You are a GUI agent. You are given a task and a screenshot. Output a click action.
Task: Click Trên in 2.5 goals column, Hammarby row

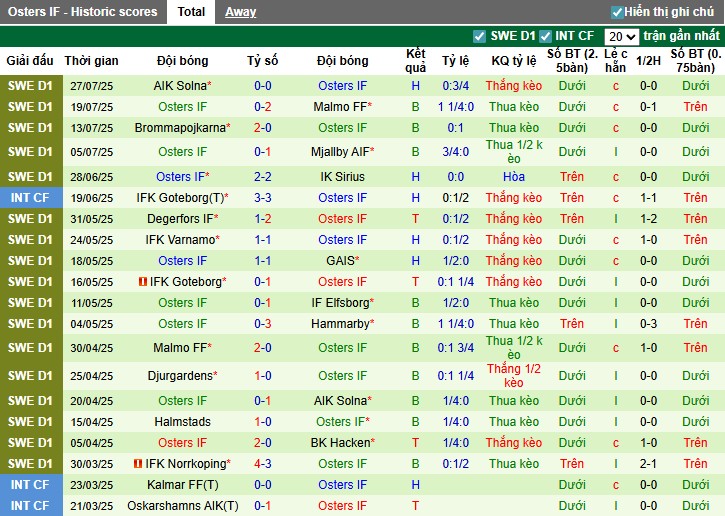coord(572,324)
